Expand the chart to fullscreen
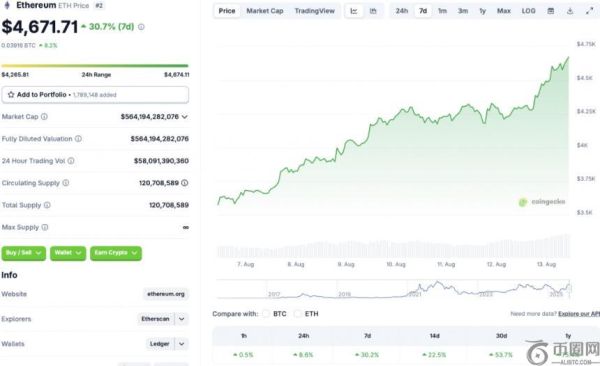 pos(589,11)
